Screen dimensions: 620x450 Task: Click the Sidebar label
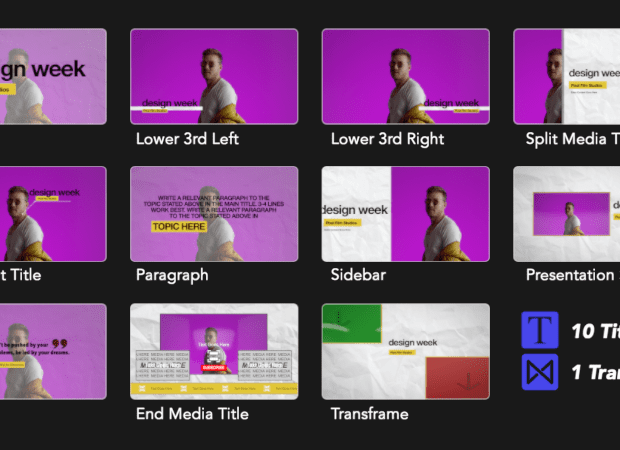pos(358,275)
